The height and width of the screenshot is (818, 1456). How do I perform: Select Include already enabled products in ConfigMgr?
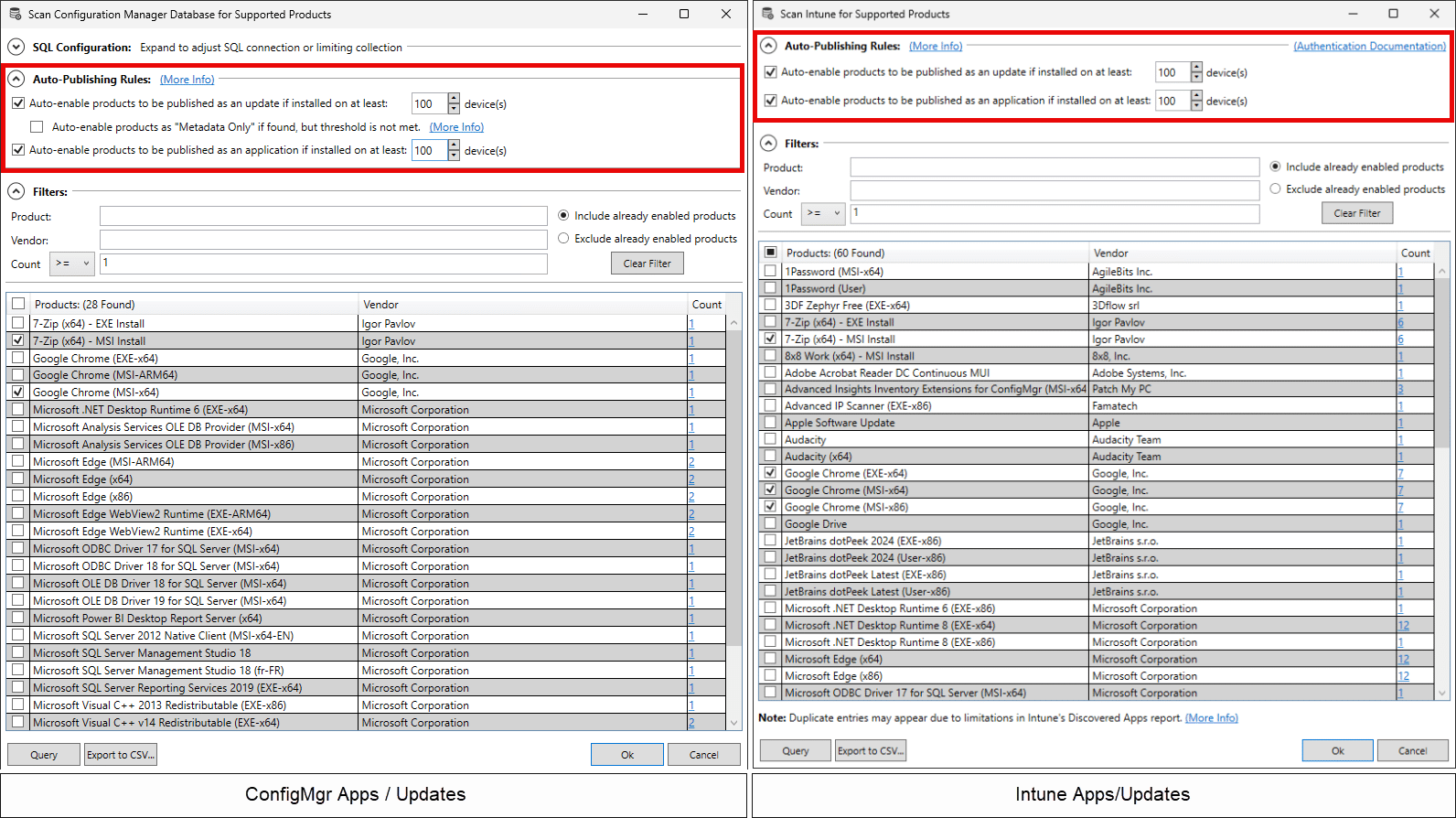[x=563, y=215]
